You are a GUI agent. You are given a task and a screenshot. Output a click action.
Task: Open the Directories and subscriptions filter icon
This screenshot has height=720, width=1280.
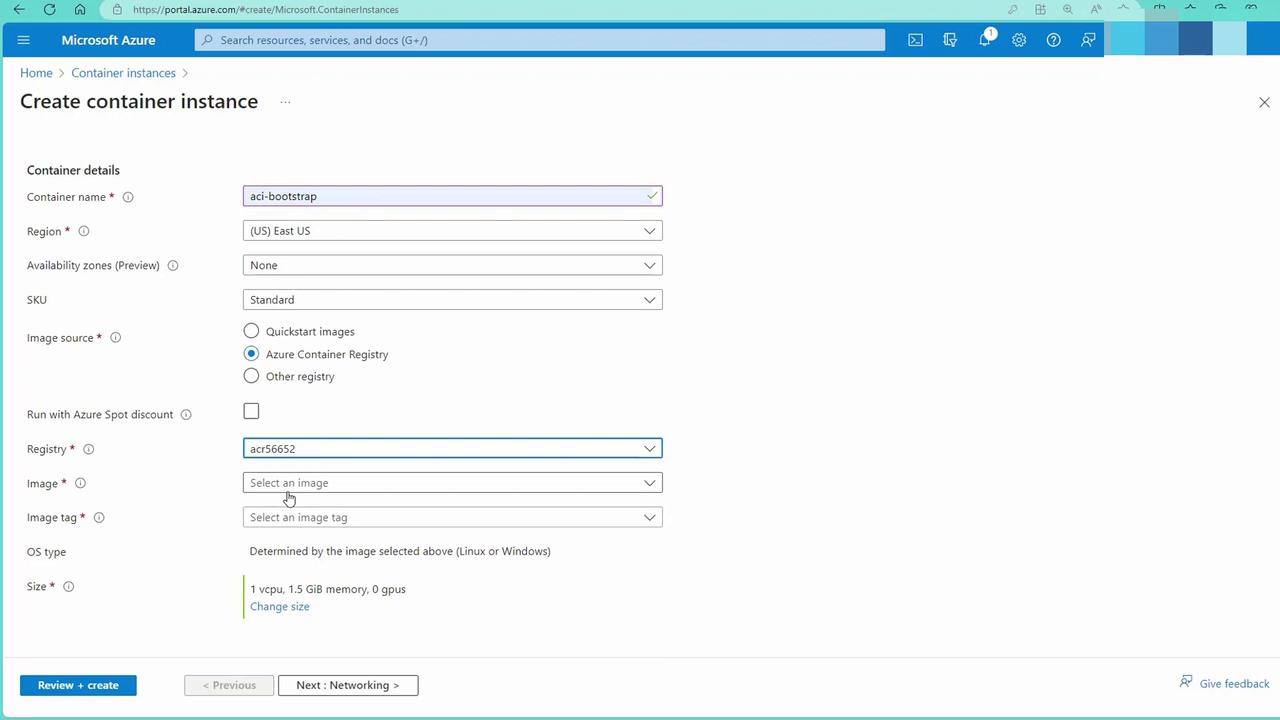(950, 40)
